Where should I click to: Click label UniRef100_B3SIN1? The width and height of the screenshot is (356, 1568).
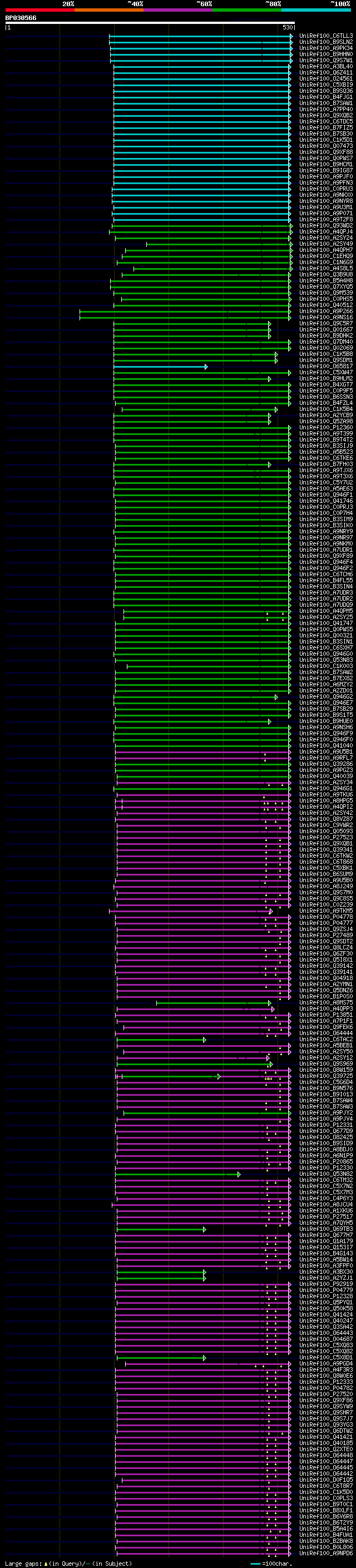[326, 641]
